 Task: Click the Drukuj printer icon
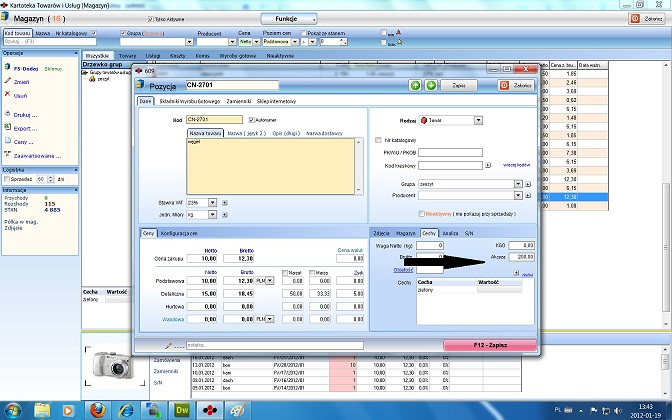pyautogui.click(x=7, y=114)
